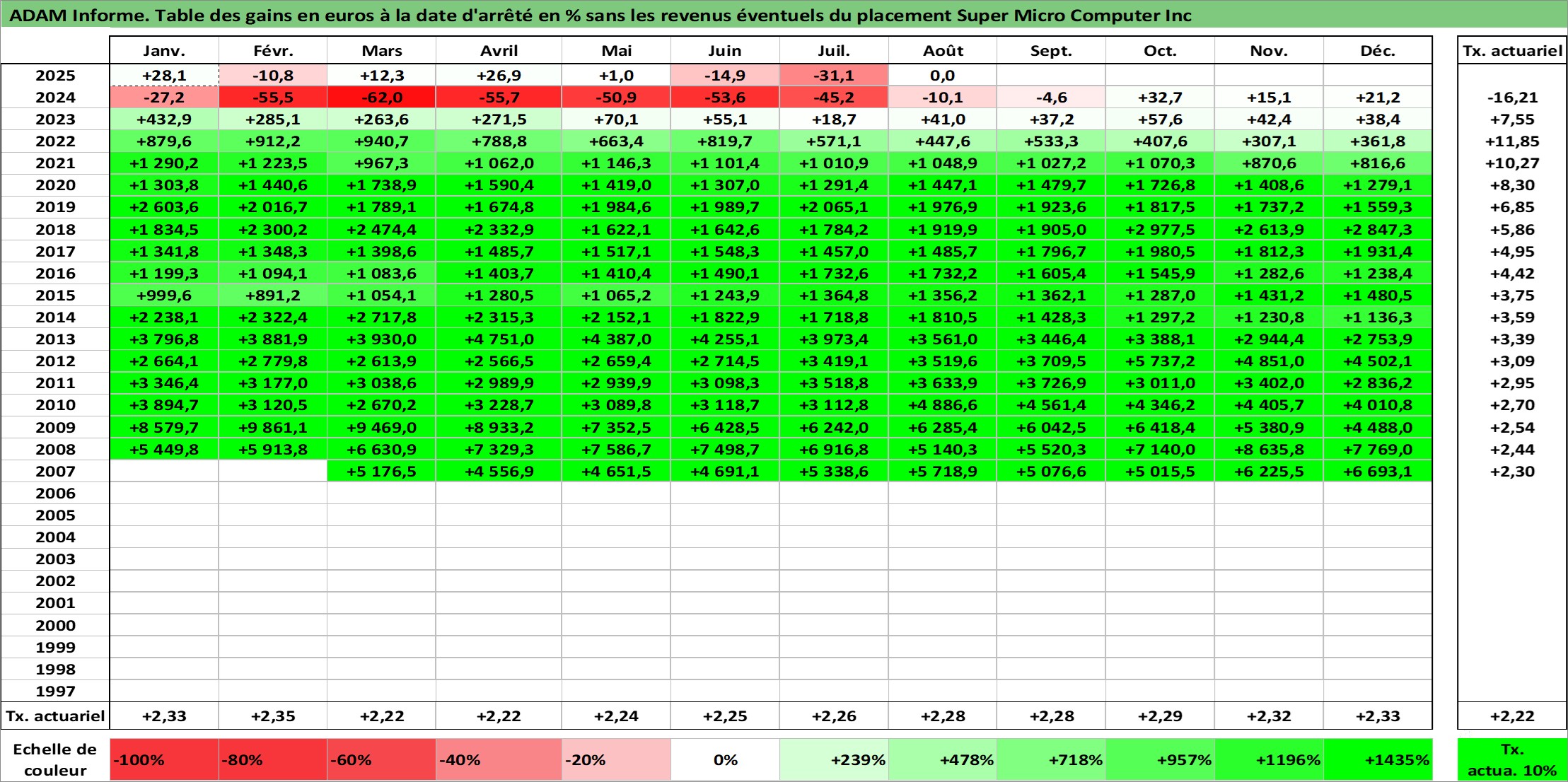Select the Déc. column header

(1378, 51)
